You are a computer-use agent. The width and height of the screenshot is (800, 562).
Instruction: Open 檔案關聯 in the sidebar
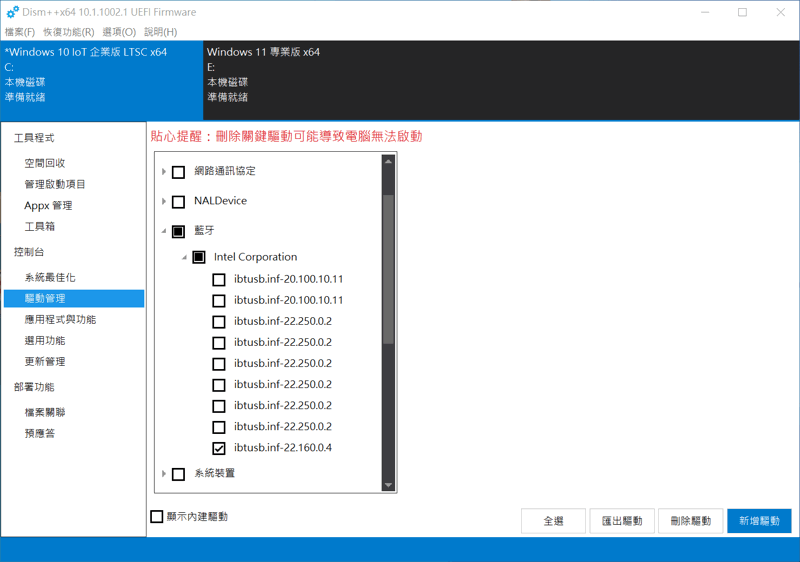tap(45, 413)
